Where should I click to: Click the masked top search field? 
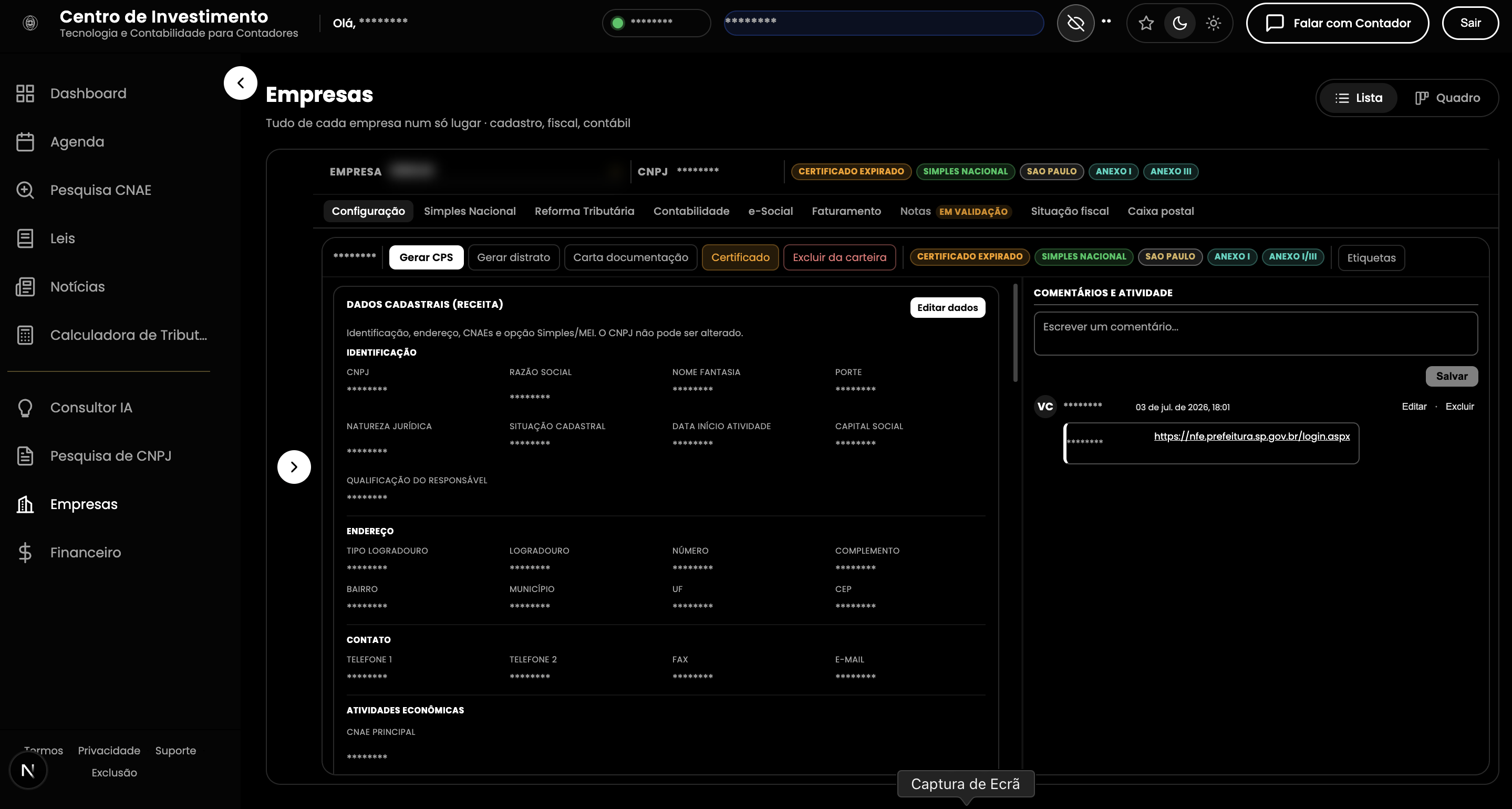point(884,23)
